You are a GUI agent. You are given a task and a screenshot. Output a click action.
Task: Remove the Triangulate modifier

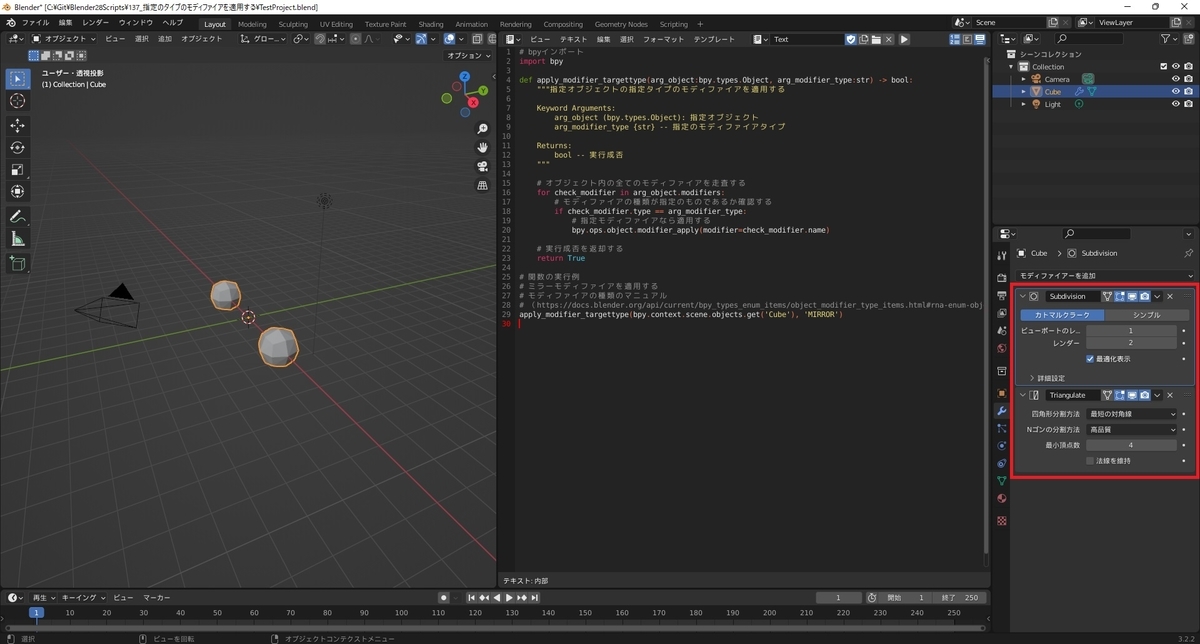pos(1170,395)
